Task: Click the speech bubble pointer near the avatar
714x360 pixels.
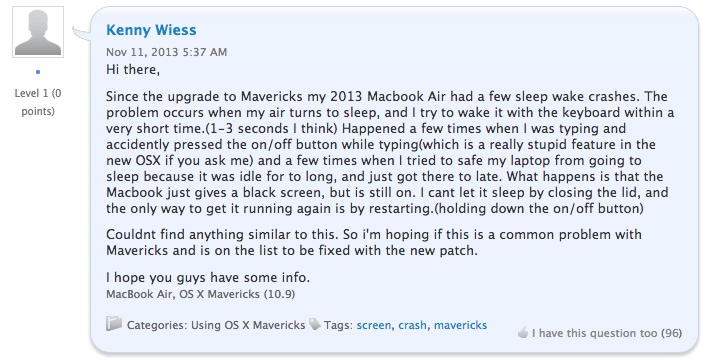Action: [82, 33]
